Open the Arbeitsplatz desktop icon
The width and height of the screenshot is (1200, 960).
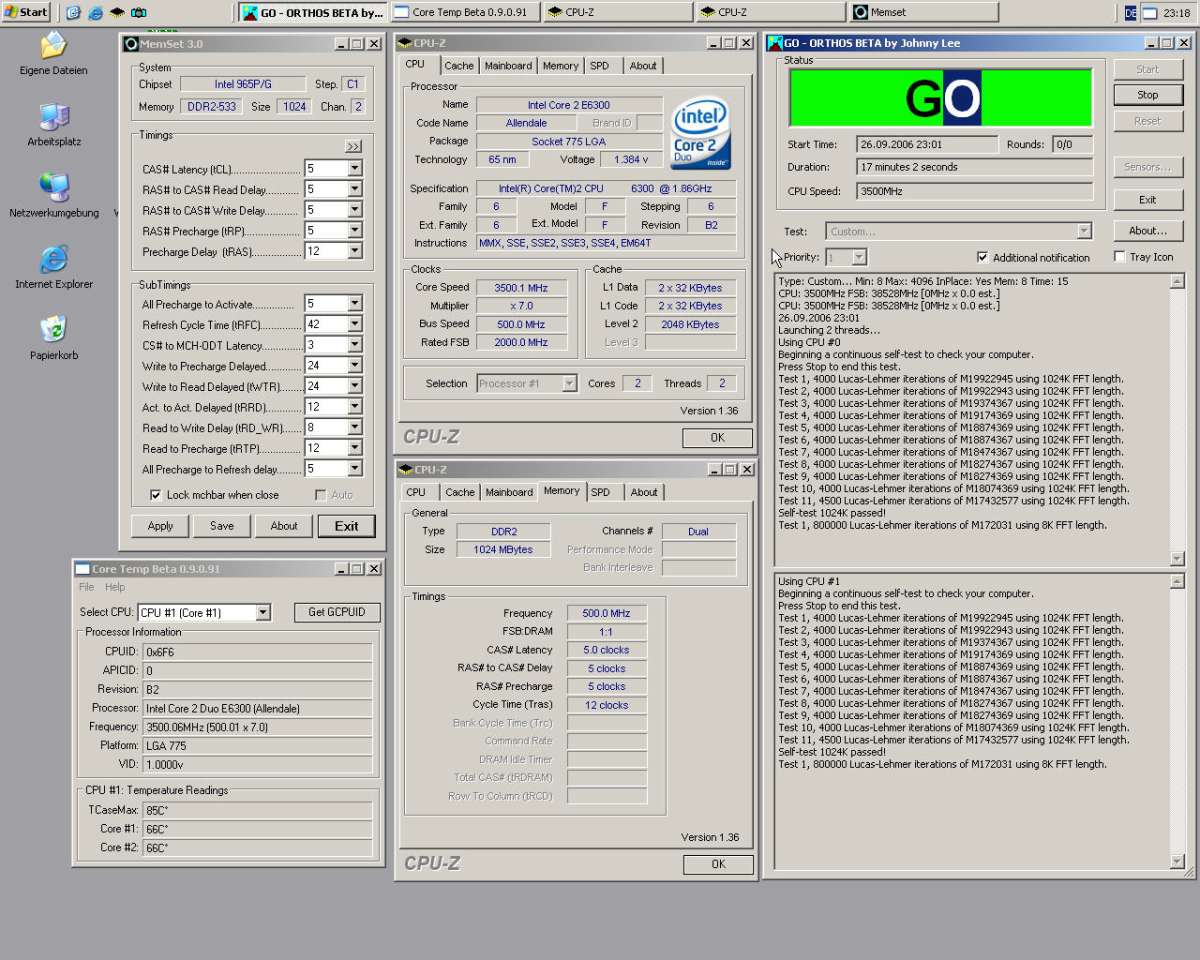pos(53,124)
